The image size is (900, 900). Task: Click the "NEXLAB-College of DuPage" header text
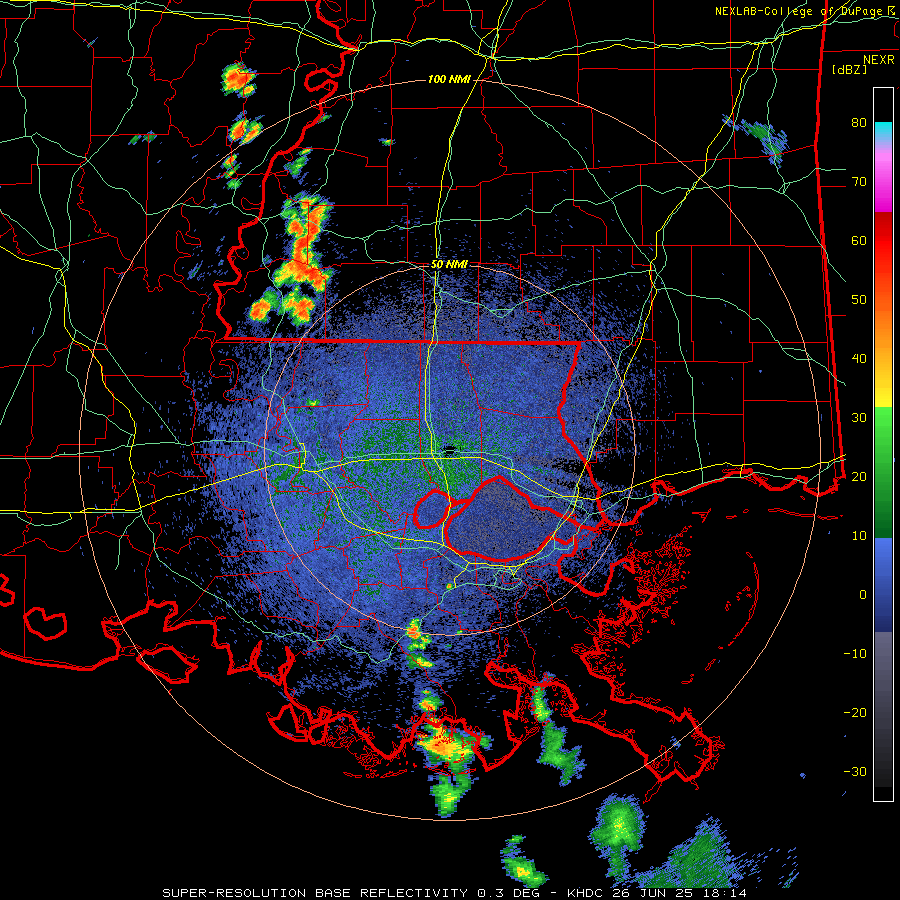tap(800, 11)
